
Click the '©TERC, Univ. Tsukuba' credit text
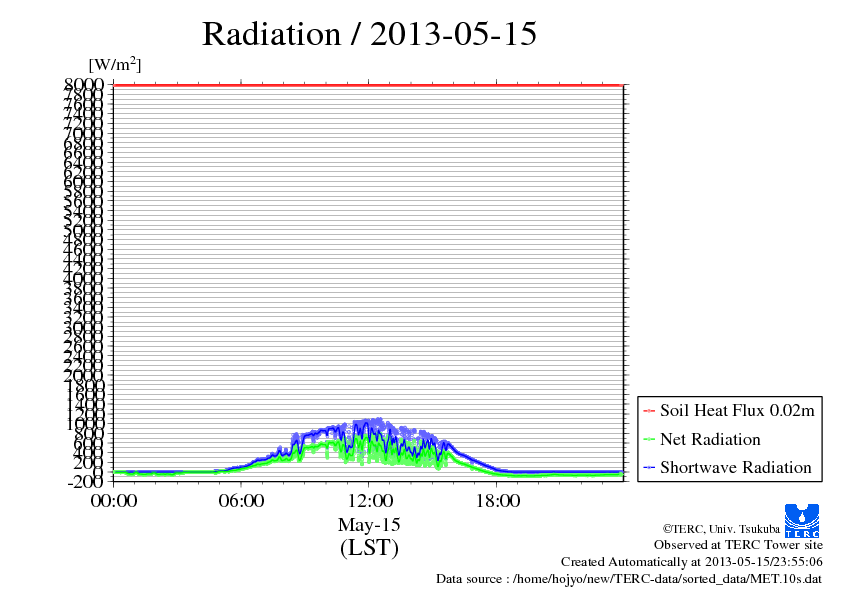coord(721,529)
